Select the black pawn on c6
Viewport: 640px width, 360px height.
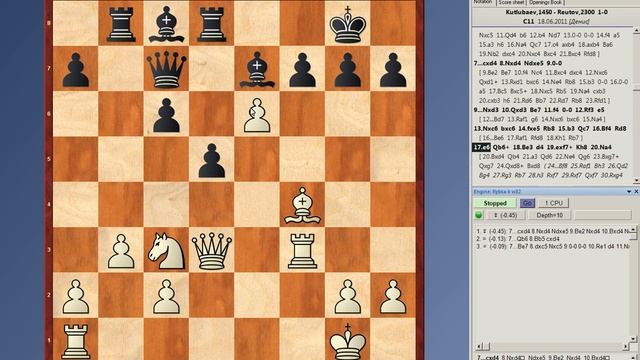(166, 115)
